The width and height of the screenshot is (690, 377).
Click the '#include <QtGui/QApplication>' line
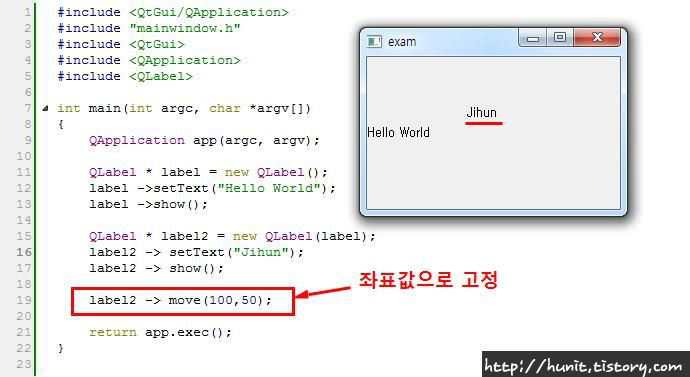click(173, 12)
